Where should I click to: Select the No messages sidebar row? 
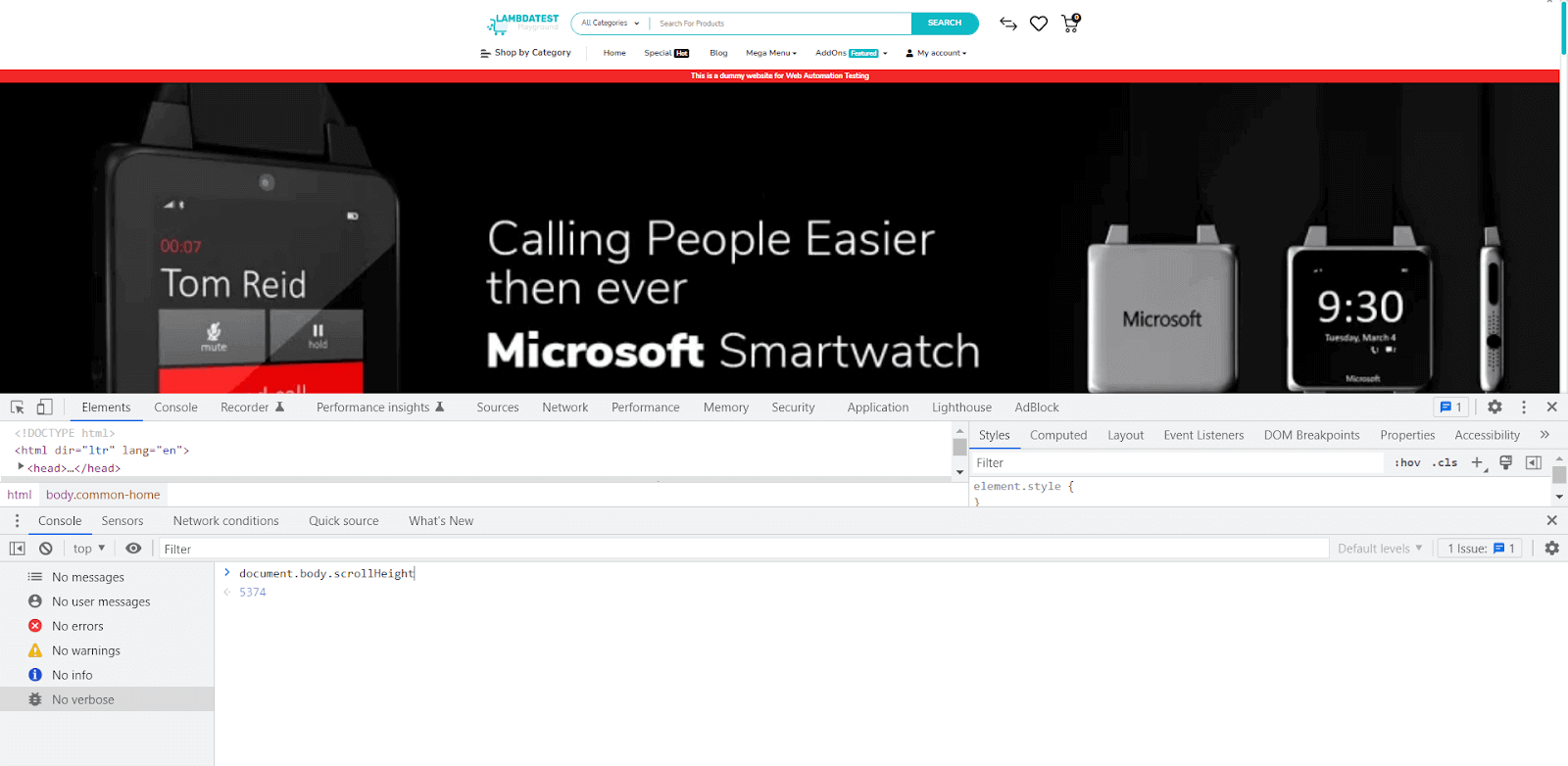pos(107,577)
